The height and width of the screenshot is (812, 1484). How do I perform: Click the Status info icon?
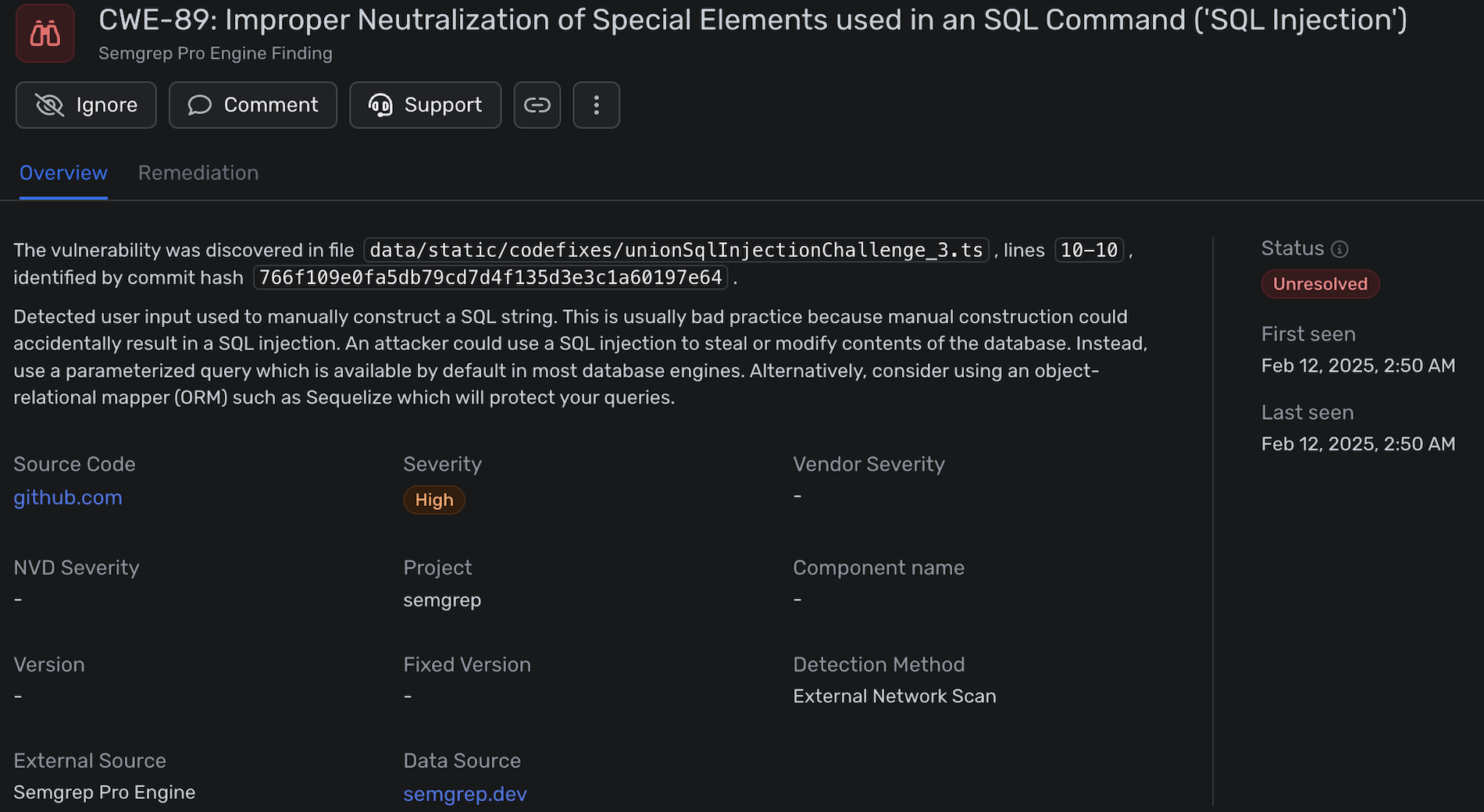1340,249
